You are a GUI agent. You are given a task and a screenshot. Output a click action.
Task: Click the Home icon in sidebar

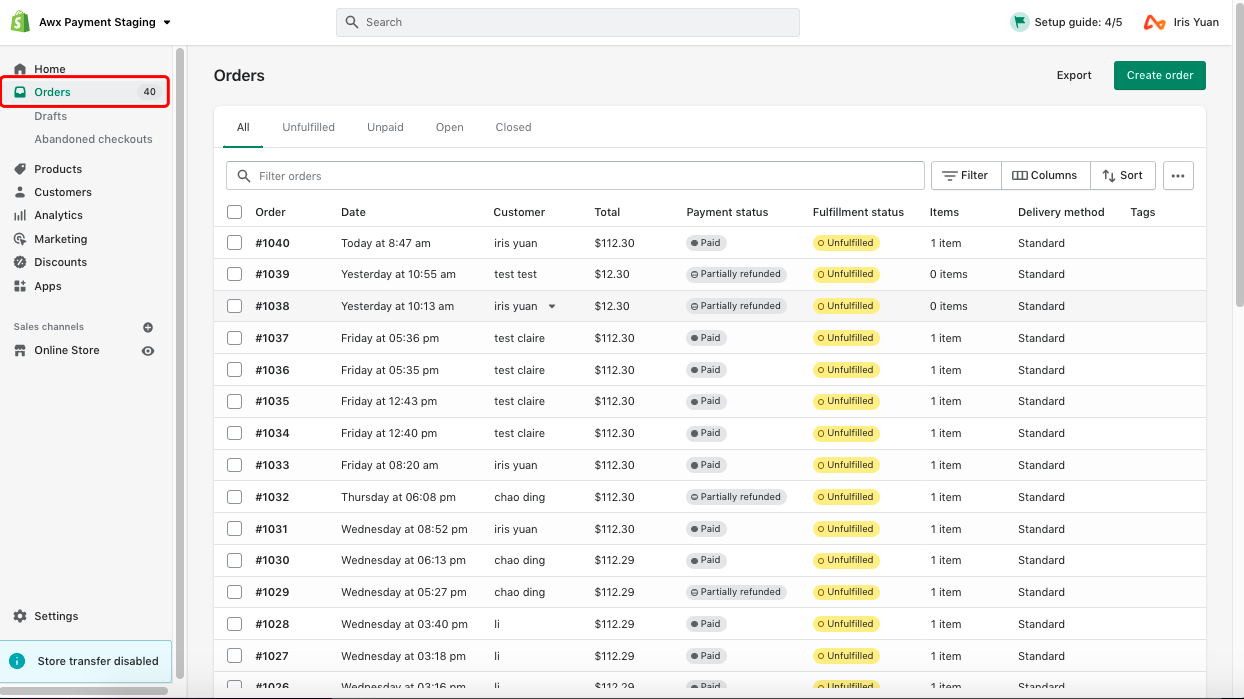pos(20,69)
